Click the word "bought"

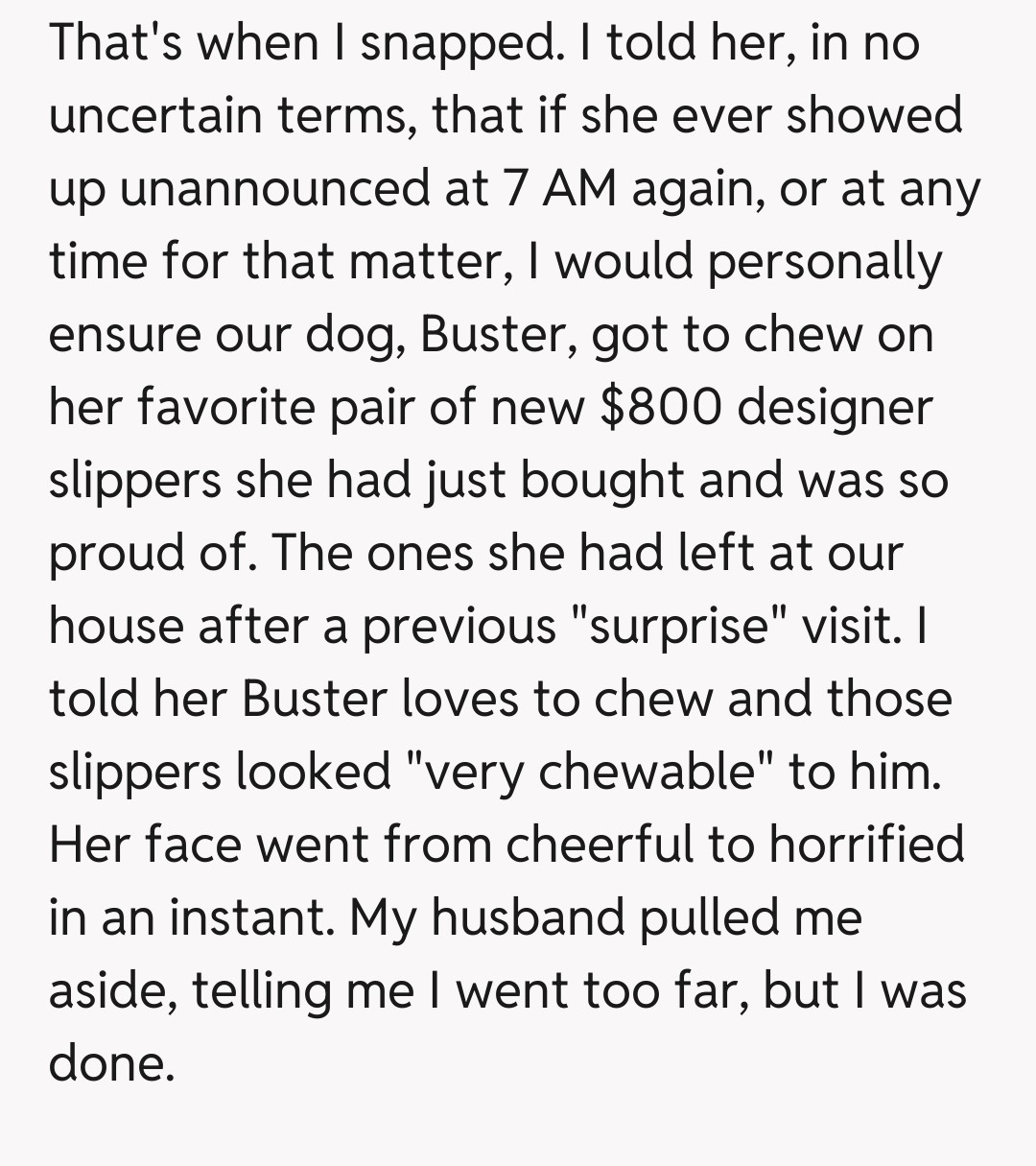coord(601,480)
